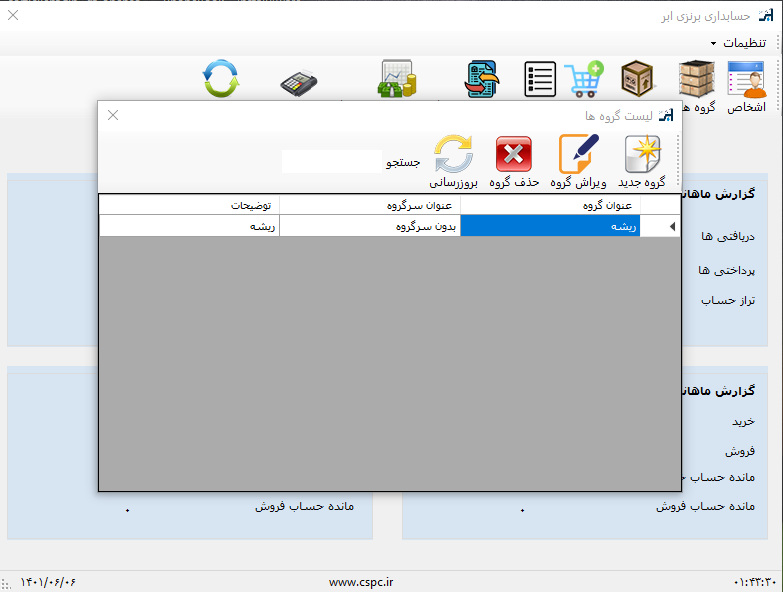Open the تنظیمات settings dropdown menu
Screen dimensions: 783x592
point(739,43)
